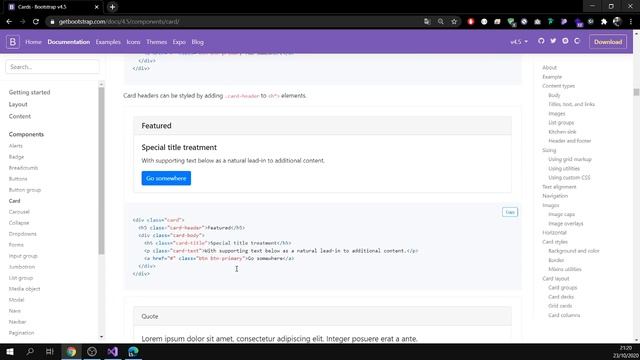640x360 pixels.
Task: Open the Twitter icon link
Action: (553, 41)
